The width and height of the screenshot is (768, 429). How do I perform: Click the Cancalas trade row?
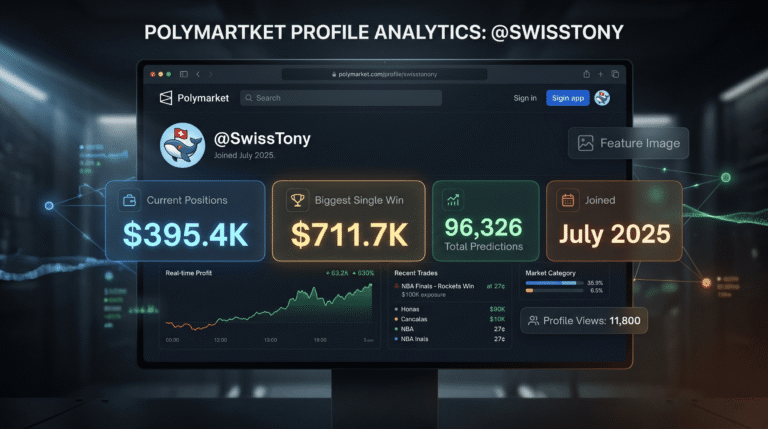tap(450, 319)
